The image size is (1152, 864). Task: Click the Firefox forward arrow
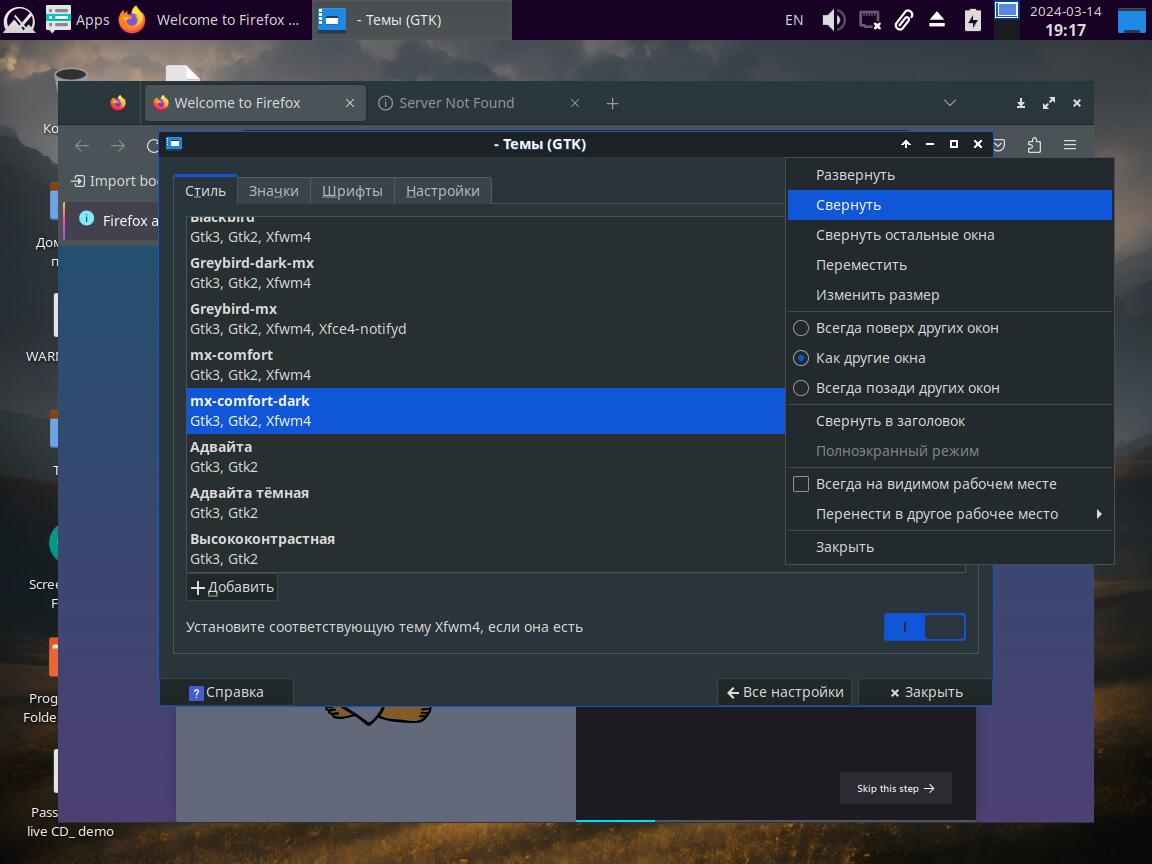pos(118,145)
